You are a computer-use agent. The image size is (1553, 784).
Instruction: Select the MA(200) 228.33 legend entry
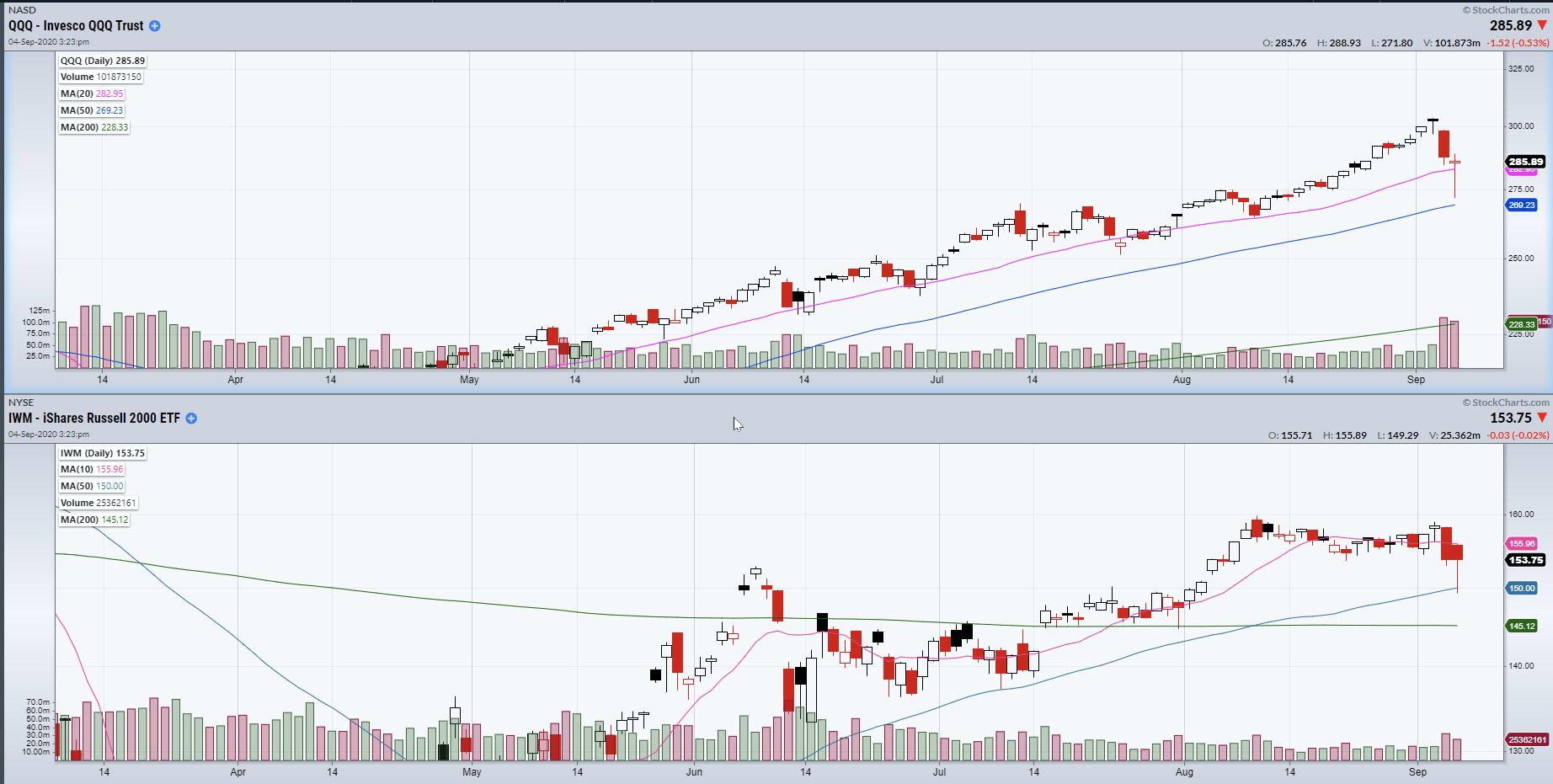94,127
